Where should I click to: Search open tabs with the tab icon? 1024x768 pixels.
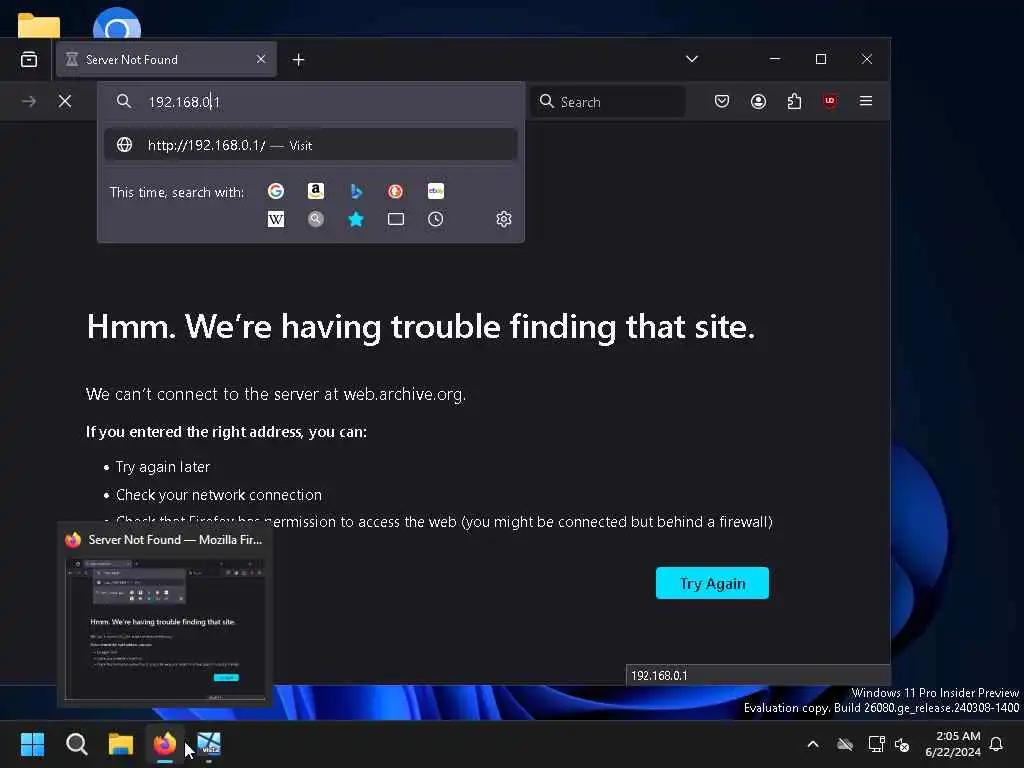[396, 219]
